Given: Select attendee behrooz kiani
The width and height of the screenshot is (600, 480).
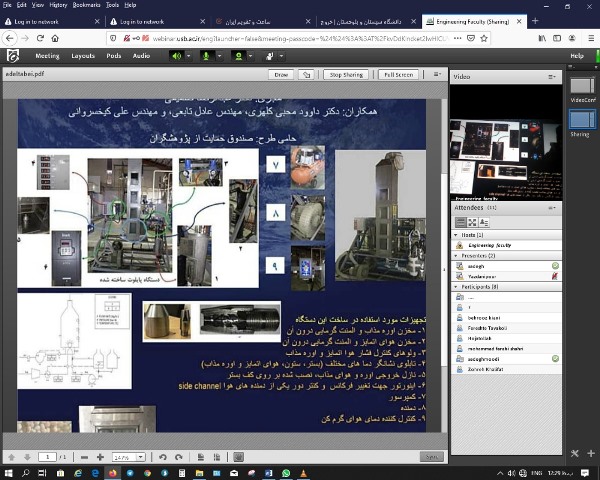Looking at the screenshot, I should click(x=507, y=318).
